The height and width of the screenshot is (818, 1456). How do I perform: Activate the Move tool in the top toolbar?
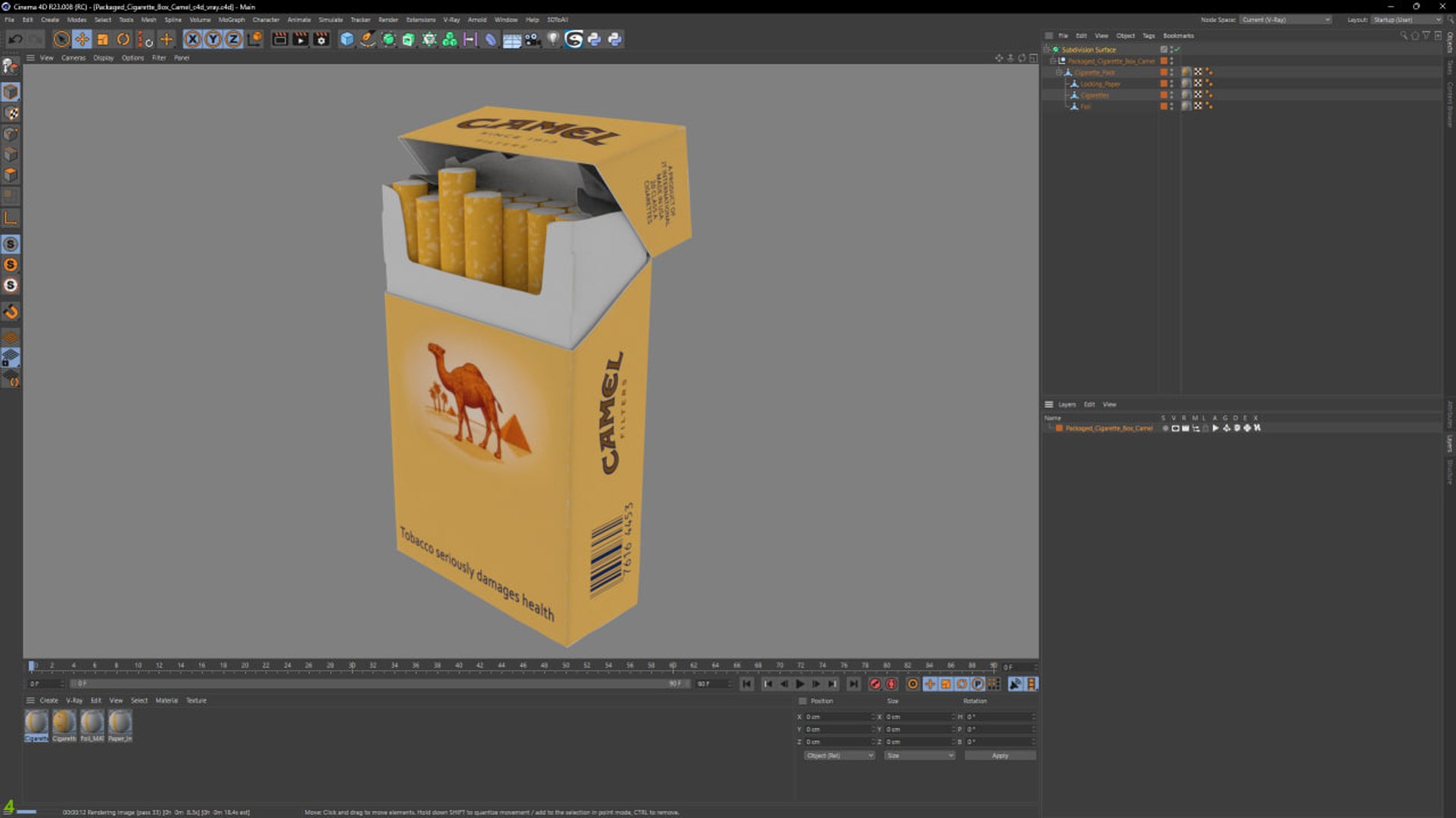(82, 39)
